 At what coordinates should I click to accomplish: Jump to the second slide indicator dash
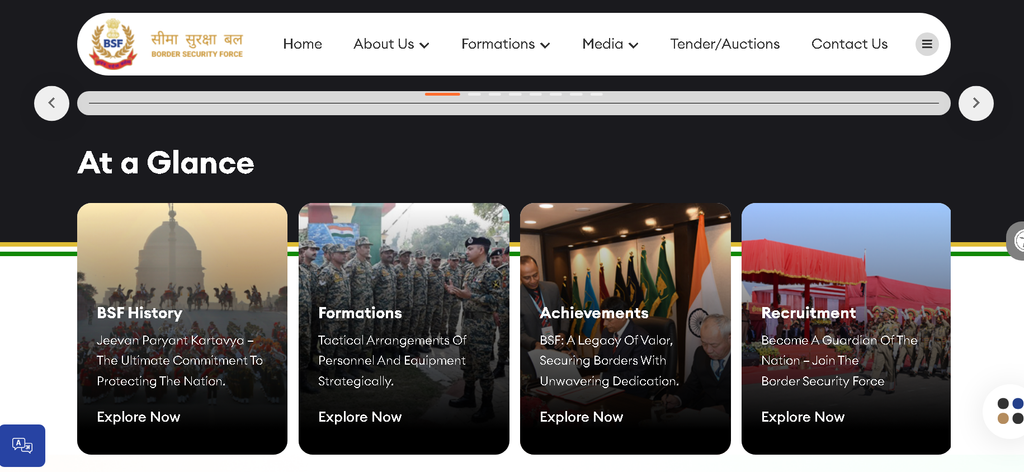tap(474, 94)
